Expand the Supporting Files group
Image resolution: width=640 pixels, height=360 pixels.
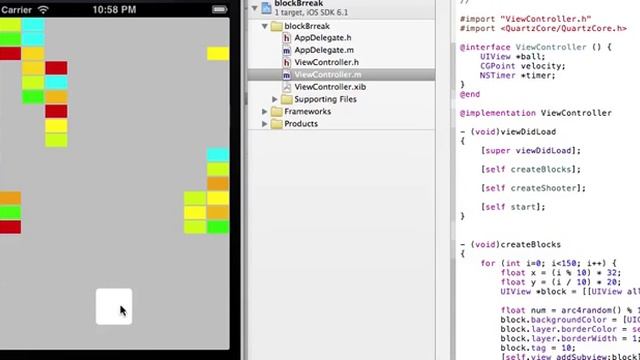[275, 99]
